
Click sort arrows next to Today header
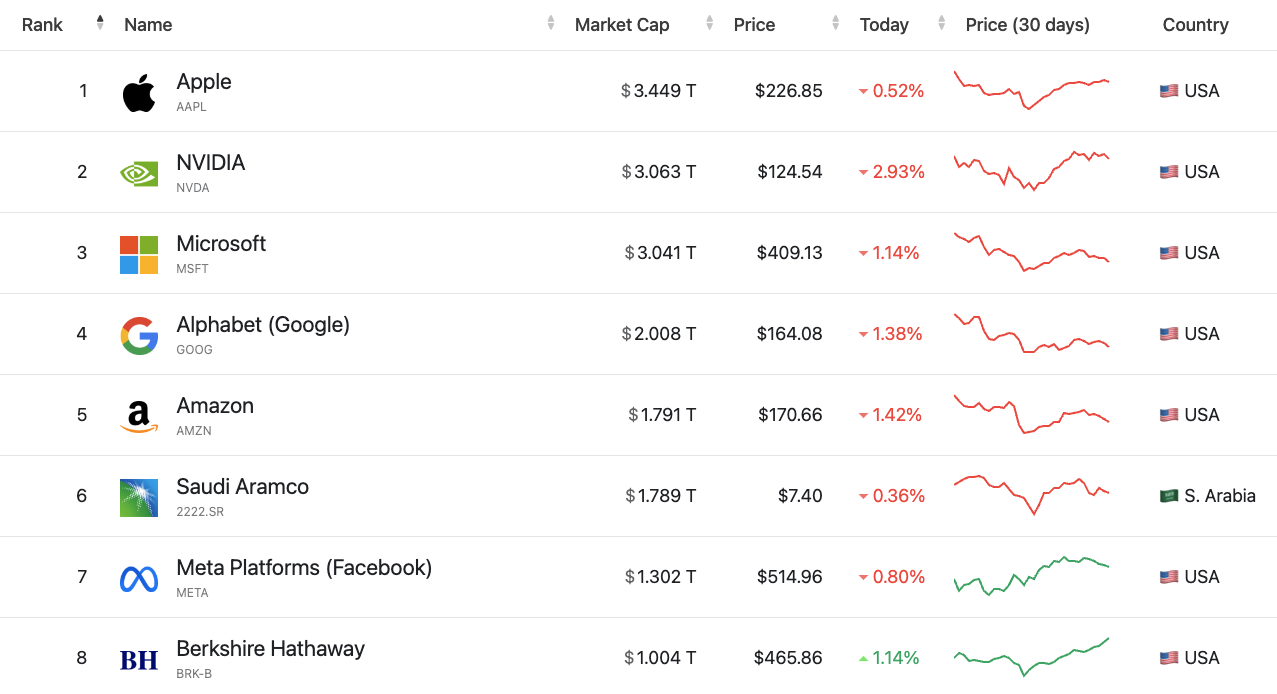941,24
